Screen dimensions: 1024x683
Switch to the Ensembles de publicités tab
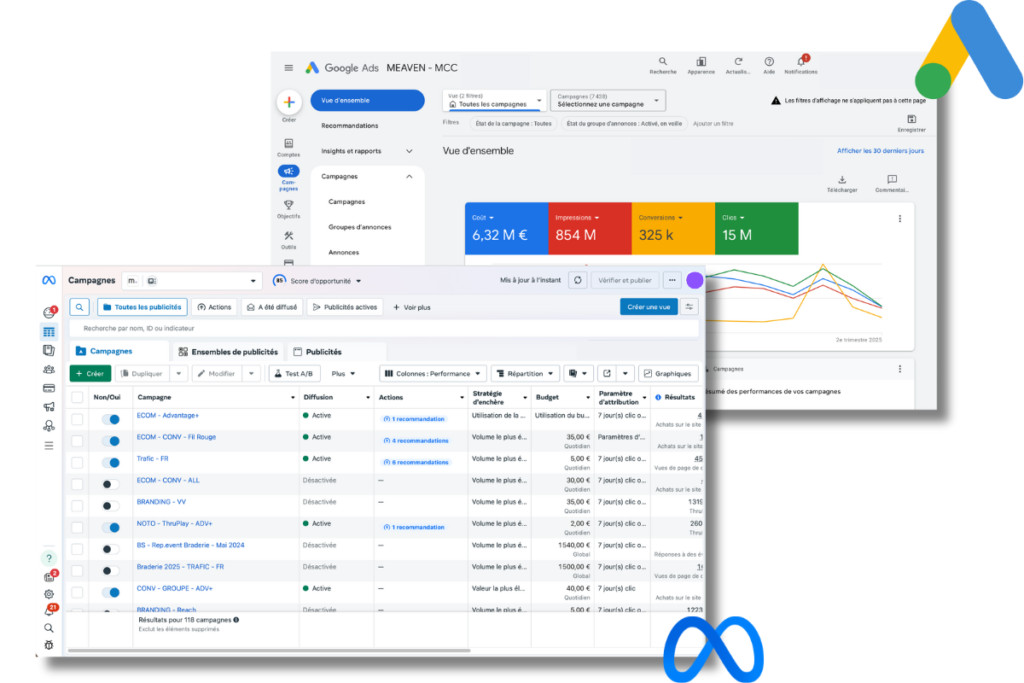pos(227,352)
